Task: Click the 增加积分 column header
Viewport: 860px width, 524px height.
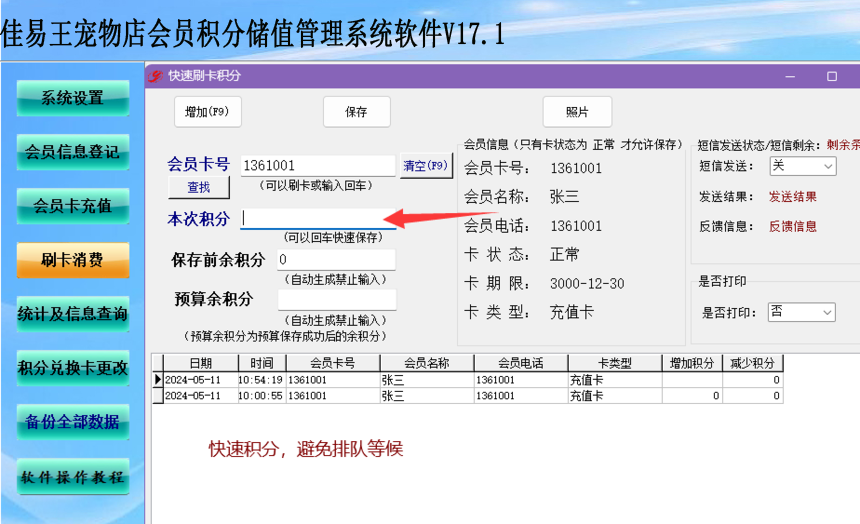Action: tap(692, 363)
